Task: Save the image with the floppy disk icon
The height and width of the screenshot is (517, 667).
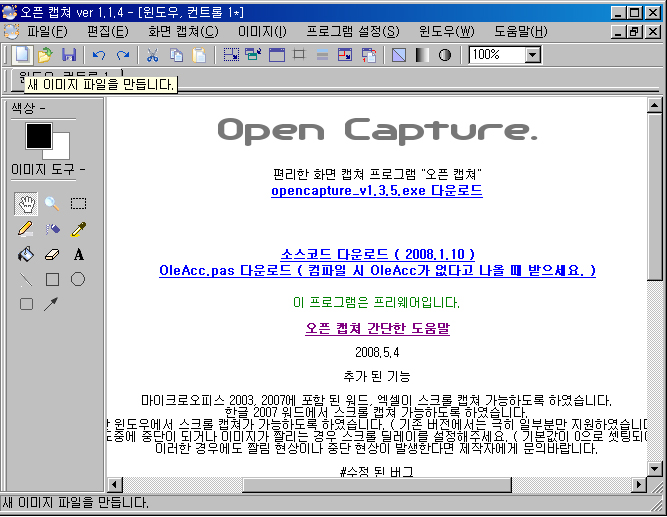Action: (x=69, y=55)
